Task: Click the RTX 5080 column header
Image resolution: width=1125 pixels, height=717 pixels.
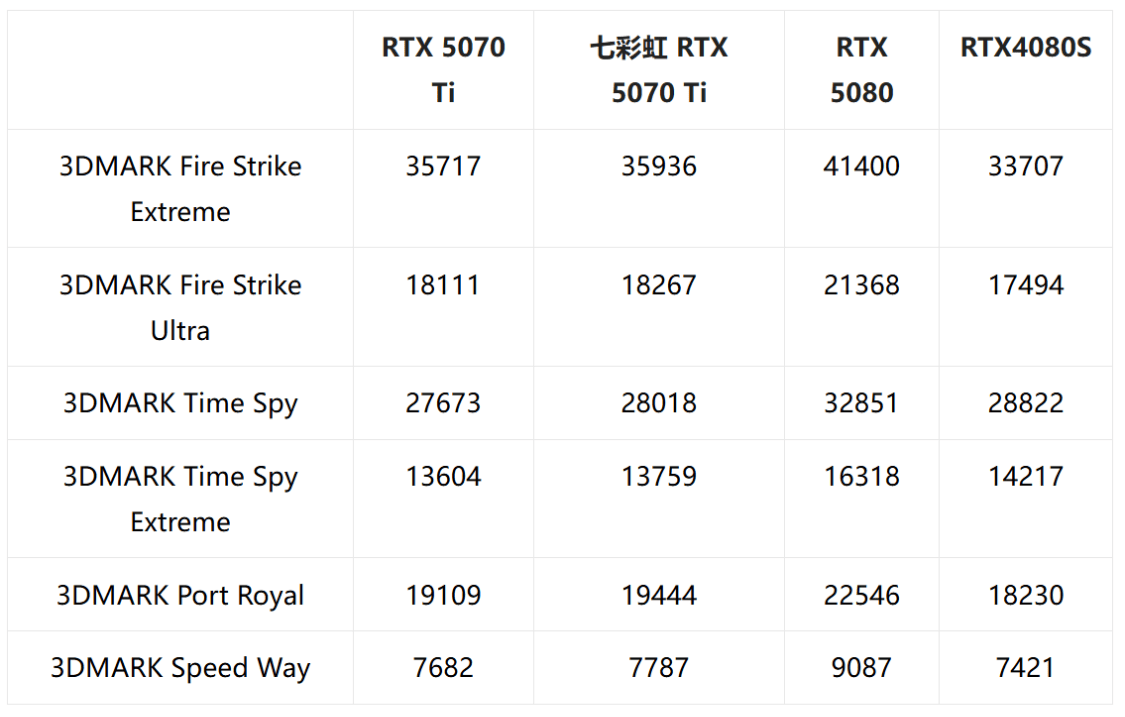Action: point(861,70)
